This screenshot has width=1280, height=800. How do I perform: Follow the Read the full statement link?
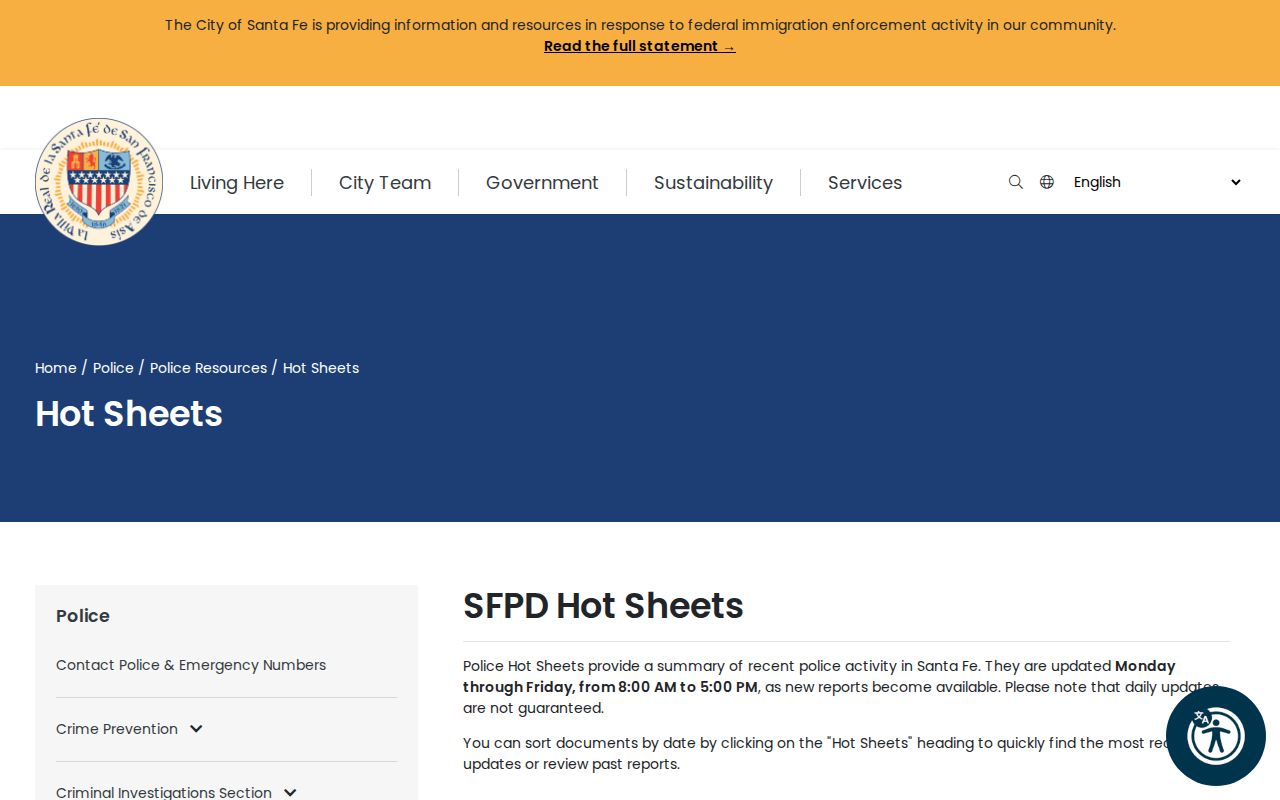[x=640, y=46]
